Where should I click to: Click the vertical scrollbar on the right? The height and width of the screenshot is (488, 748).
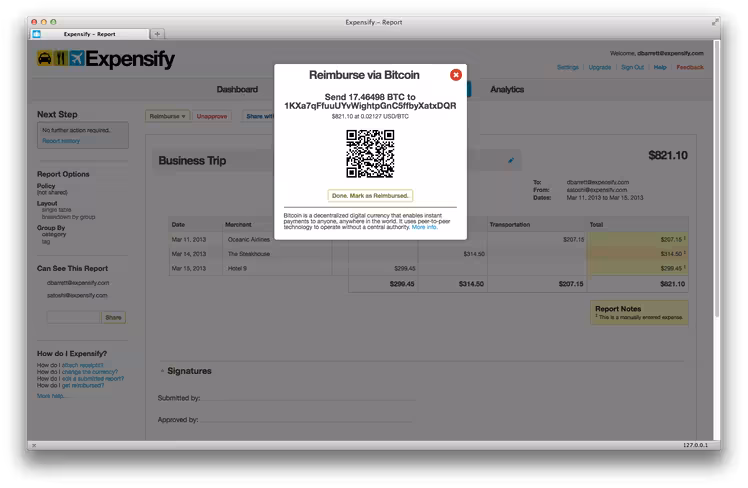coord(717,179)
